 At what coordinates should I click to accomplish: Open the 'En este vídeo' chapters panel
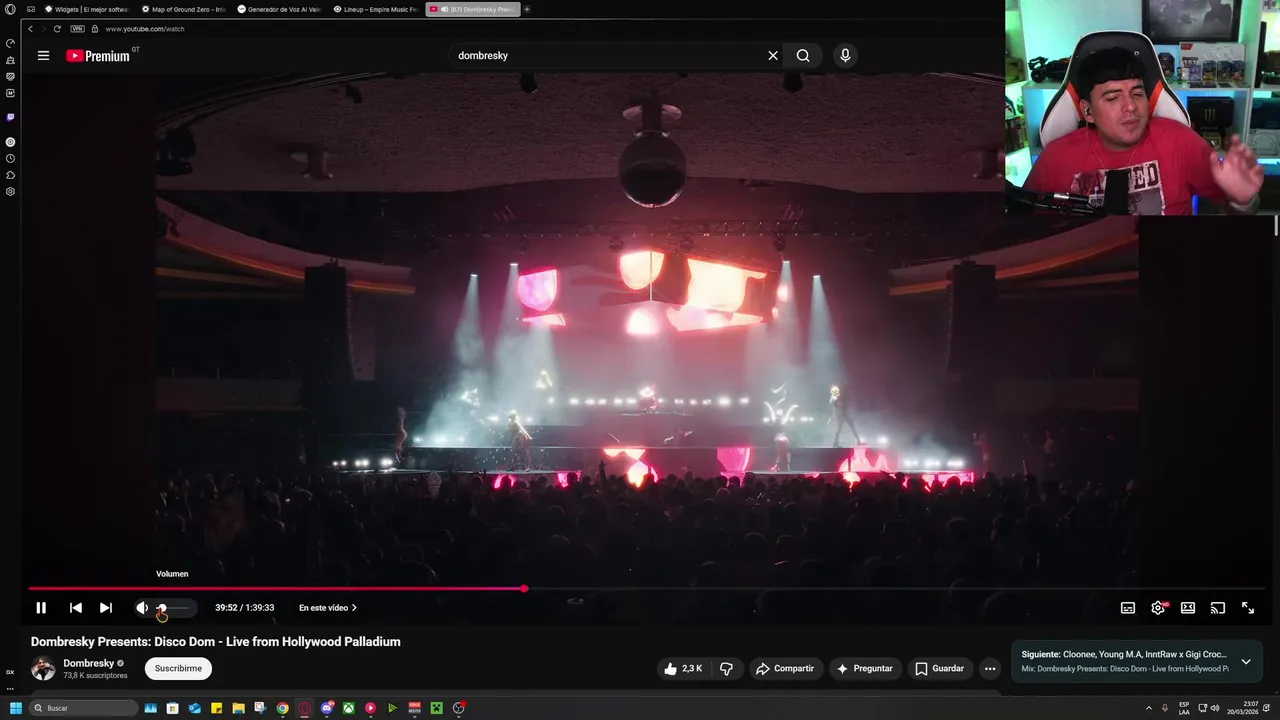pyautogui.click(x=328, y=608)
